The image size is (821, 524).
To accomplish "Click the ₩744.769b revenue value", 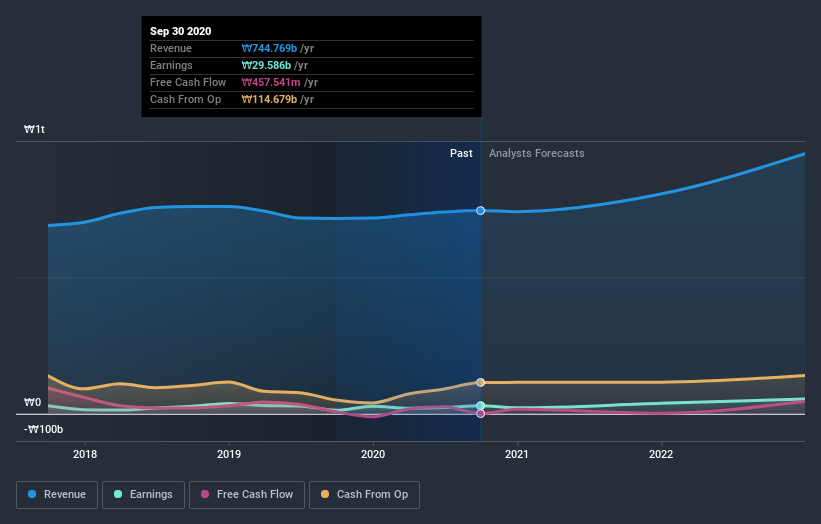I will 269,48.
